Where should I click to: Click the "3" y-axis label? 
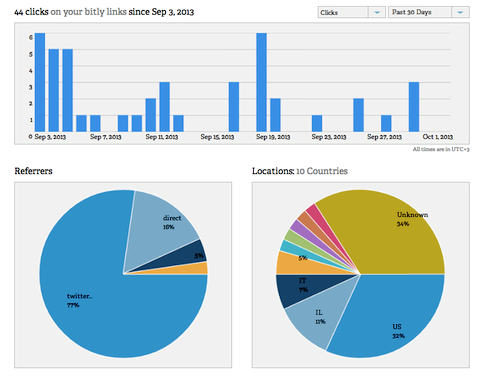tap(31, 87)
